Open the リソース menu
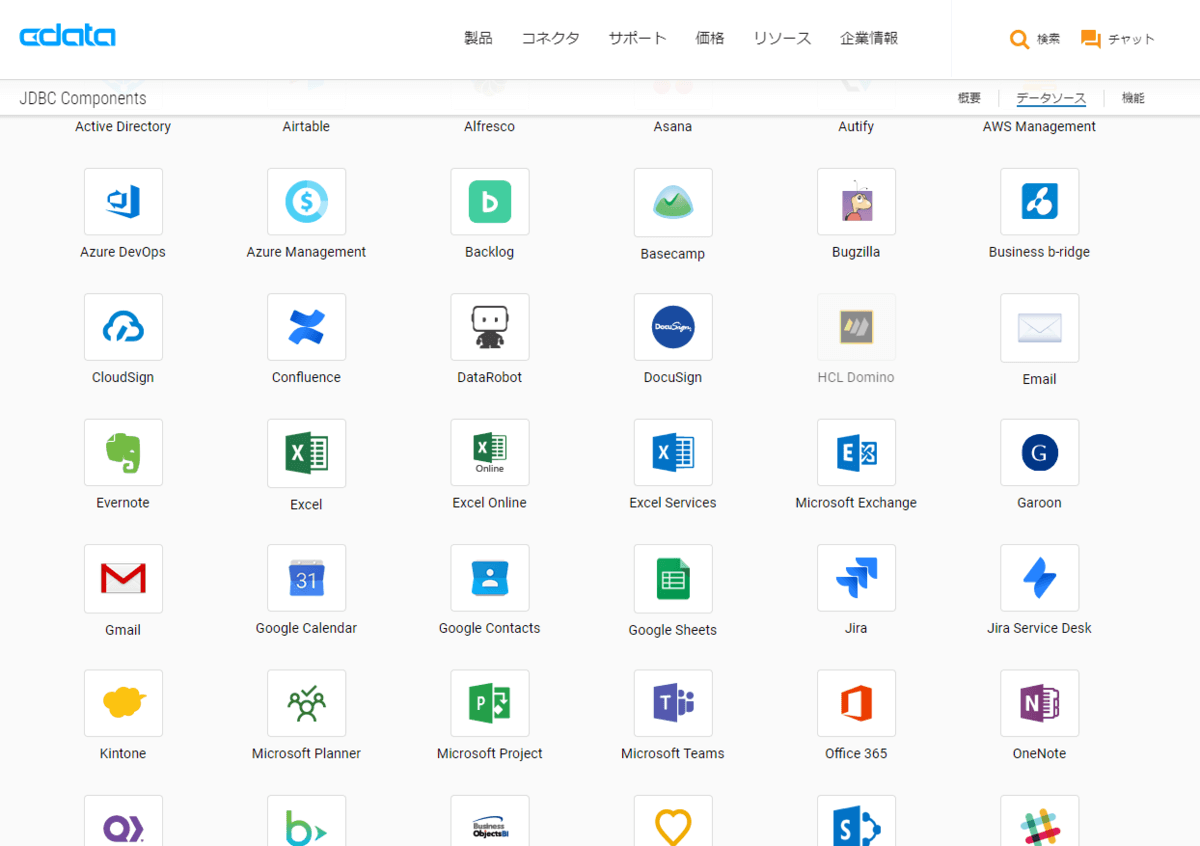1200x846 pixels. [x=782, y=38]
